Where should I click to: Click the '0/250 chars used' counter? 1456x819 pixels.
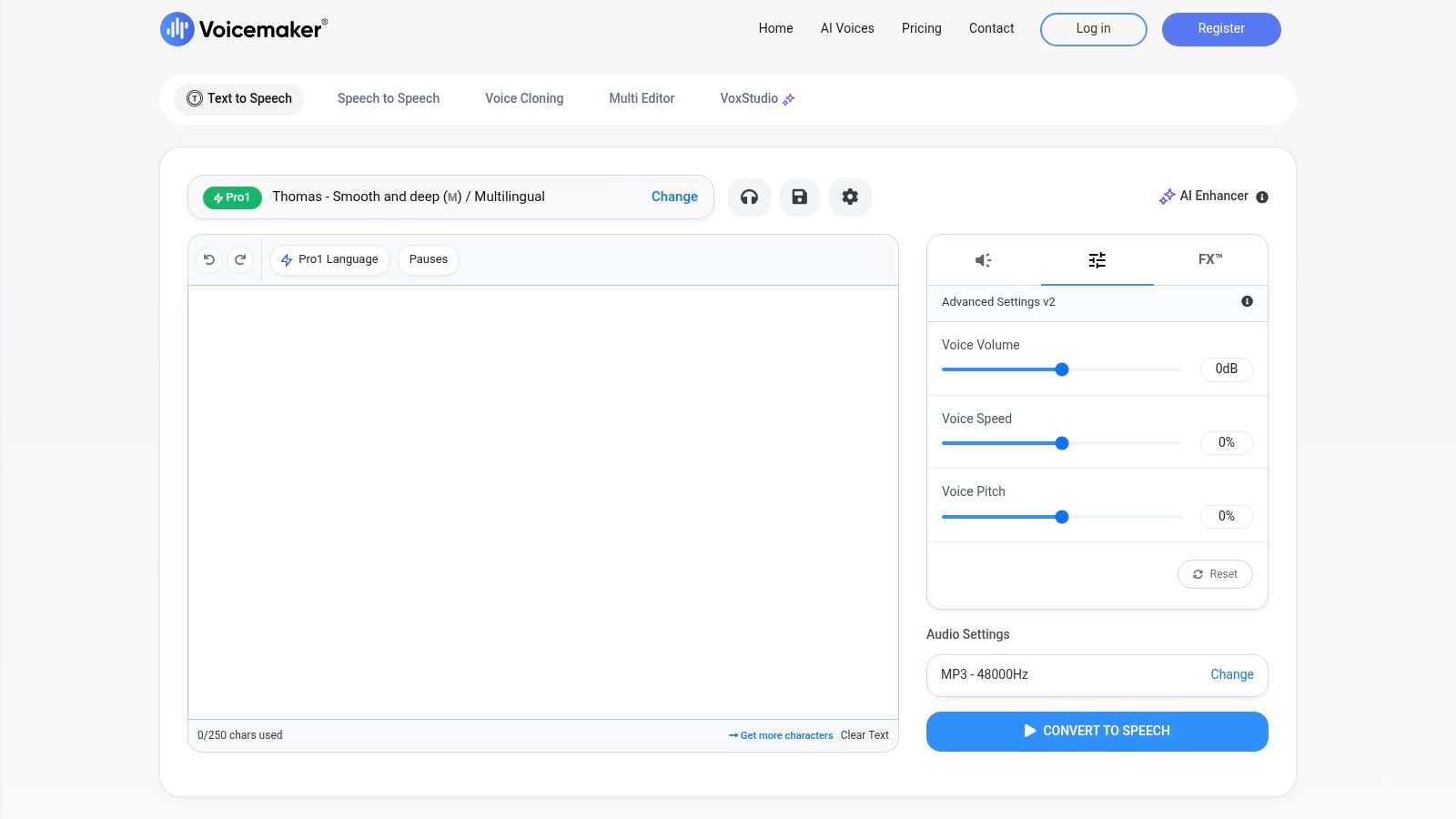(x=240, y=735)
